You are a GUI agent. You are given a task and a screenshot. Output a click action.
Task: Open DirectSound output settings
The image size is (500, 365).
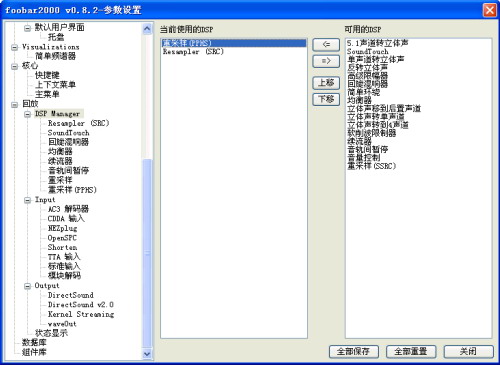click(x=71, y=295)
